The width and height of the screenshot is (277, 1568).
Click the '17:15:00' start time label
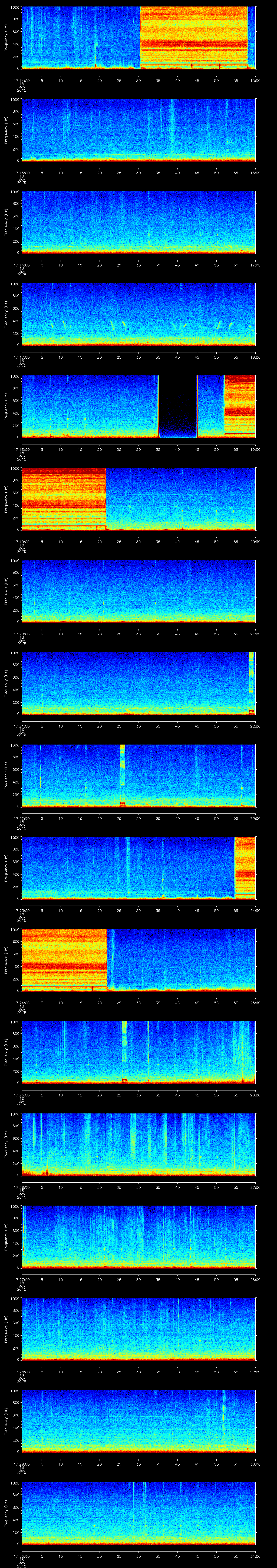coord(22,173)
